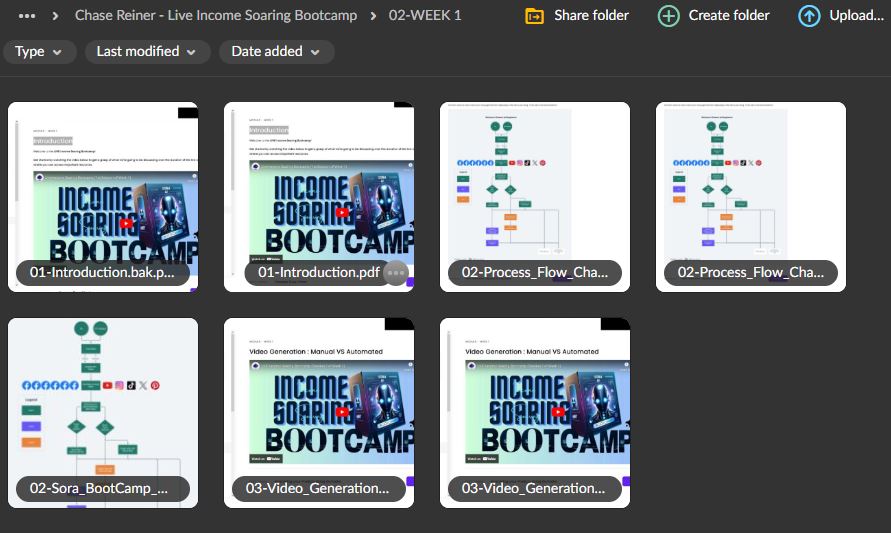Viewport: 891px width, 533px height.
Task: Click the Create folder plus icon
Action: pyautogui.click(x=668, y=16)
